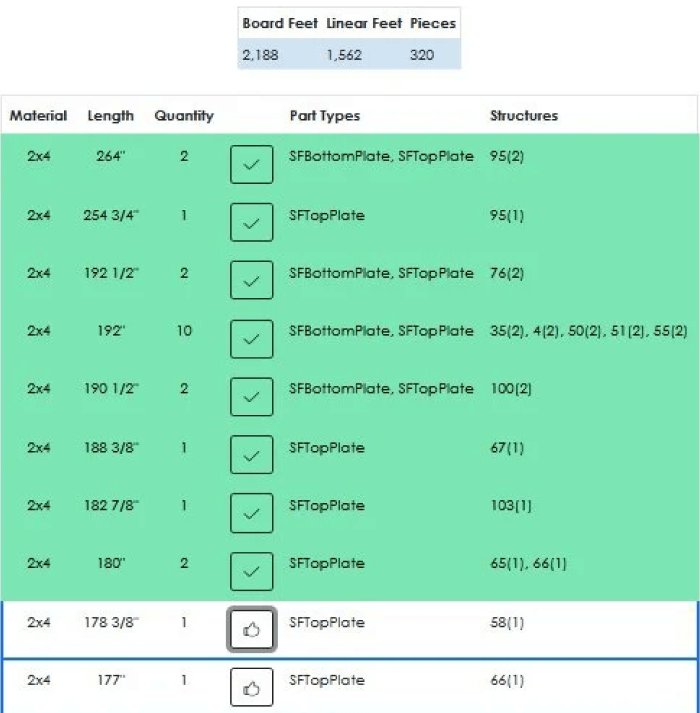Uncheck the 192 1/2" row checkbox

click(251, 280)
